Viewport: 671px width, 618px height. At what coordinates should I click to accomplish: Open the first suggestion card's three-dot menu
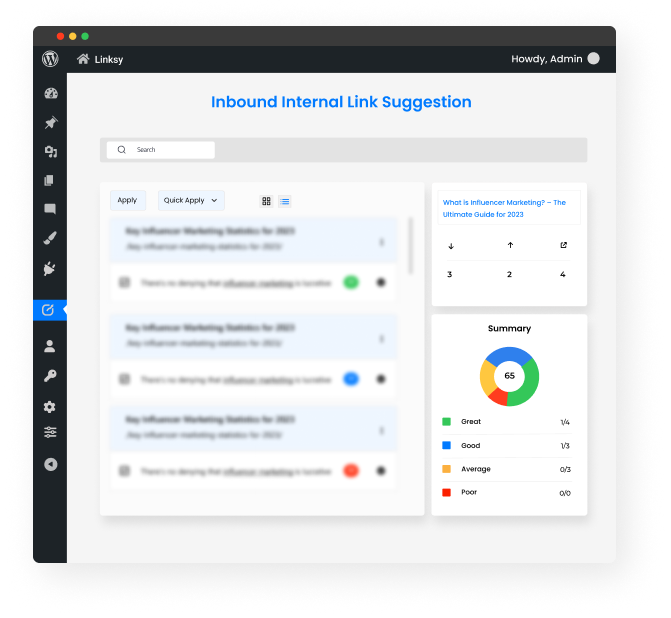click(x=381, y=242)
